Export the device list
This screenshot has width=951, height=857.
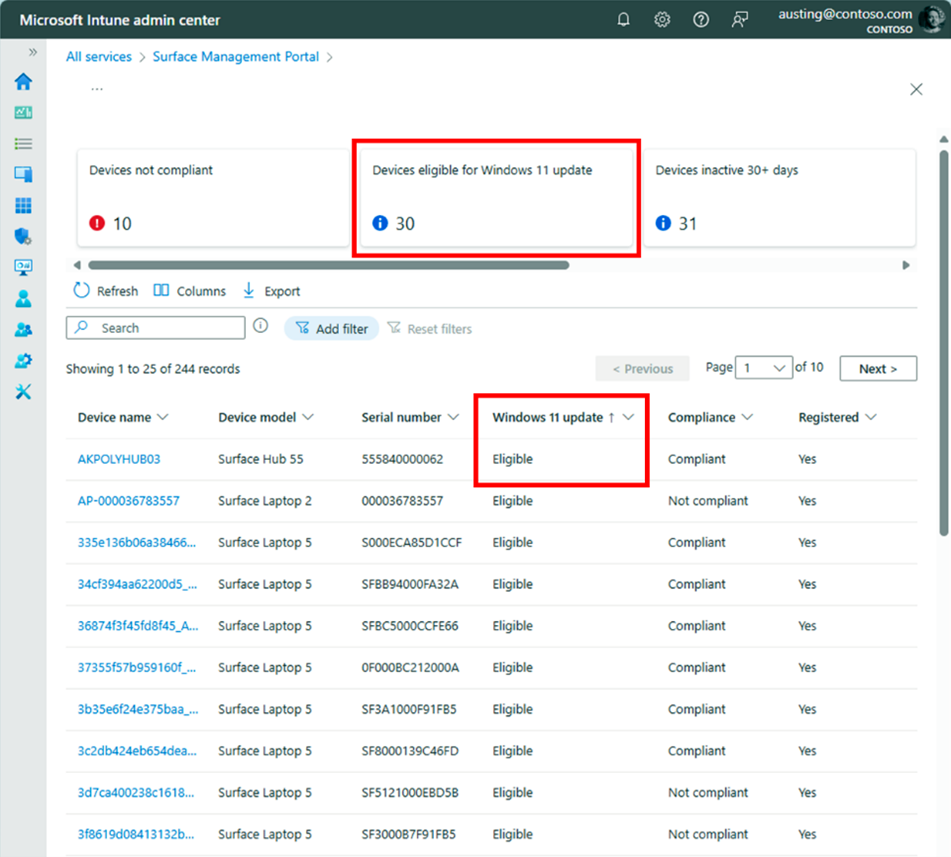coord(271,291)
